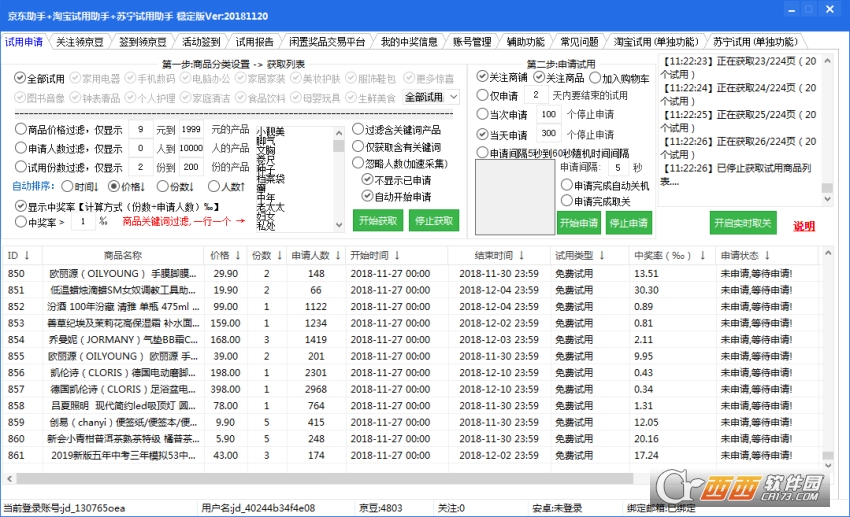Enable 商品价格过滤 option
Image resolution: width=850 pixels, height=517 pixels.
[x=21, y=129]
